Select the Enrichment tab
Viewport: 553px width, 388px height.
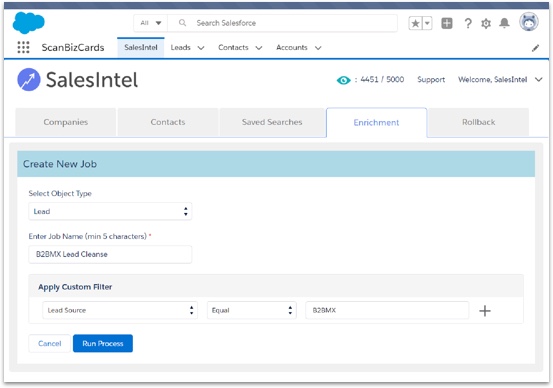point(376,122)
